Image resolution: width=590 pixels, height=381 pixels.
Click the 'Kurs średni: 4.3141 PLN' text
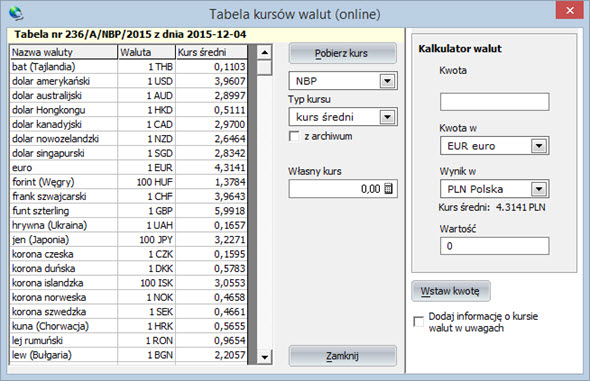tap(492, 207)
